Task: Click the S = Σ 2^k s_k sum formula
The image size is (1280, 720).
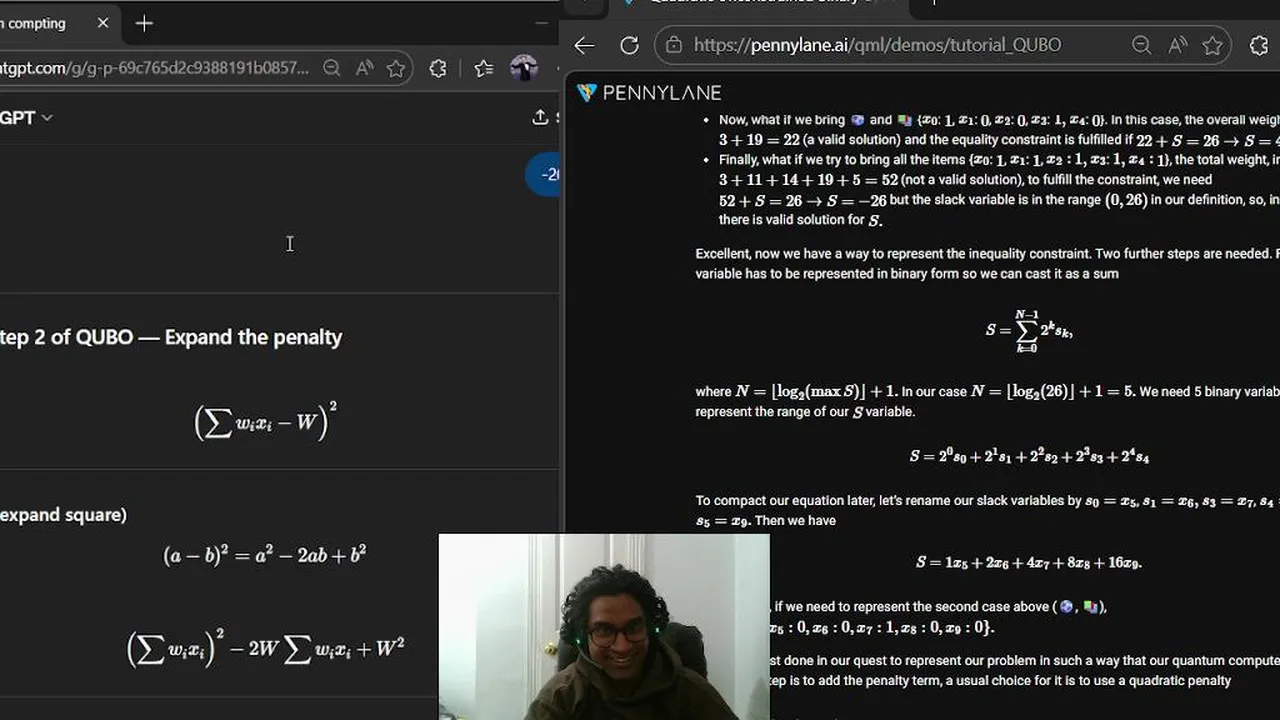Action: [1029, 331]
